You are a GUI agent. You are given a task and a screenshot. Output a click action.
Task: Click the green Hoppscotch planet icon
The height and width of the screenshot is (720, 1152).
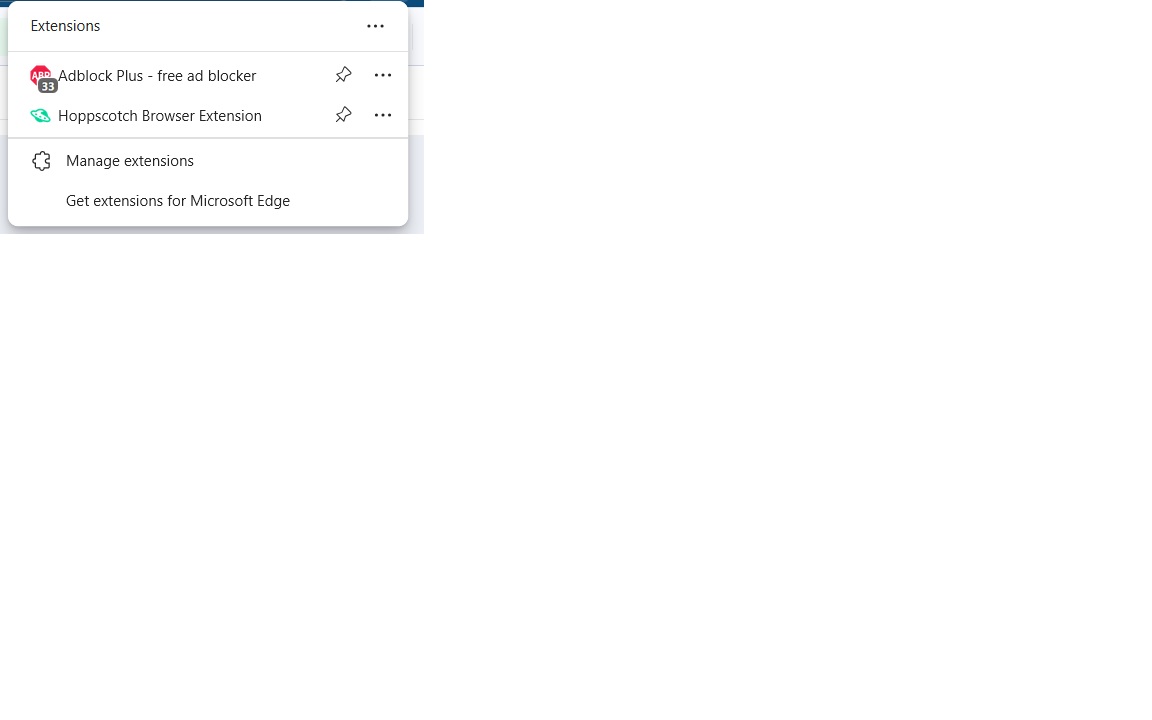pyautogui.click(x=40, y=116)
